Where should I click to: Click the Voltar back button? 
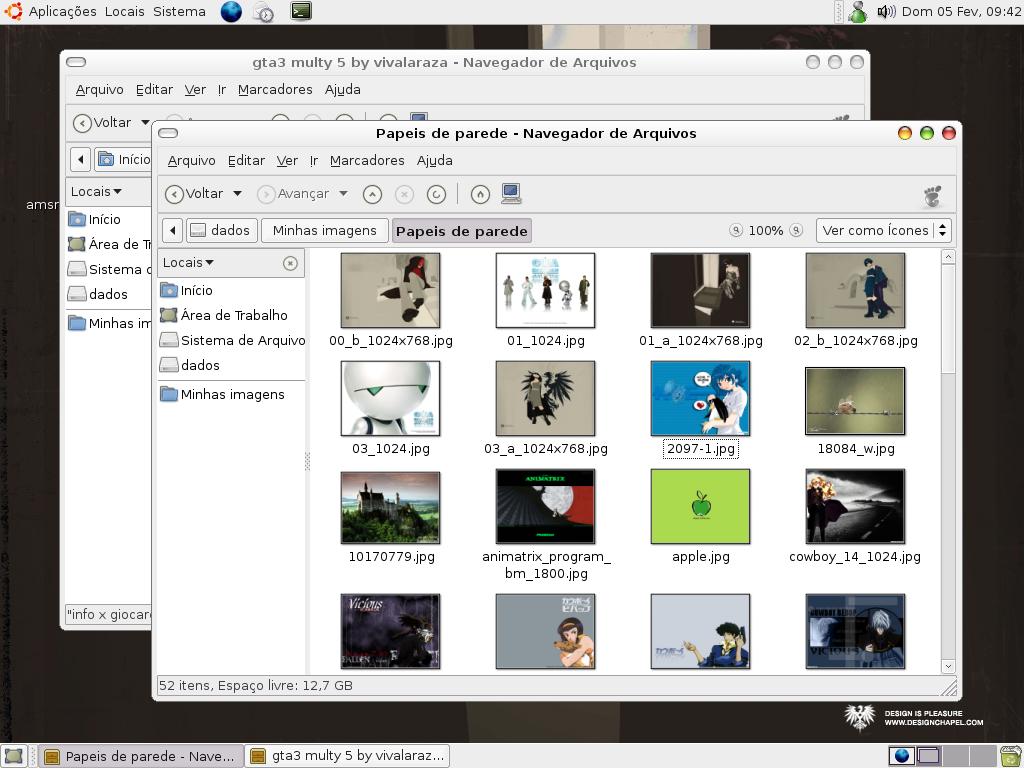tap(194, 194)
